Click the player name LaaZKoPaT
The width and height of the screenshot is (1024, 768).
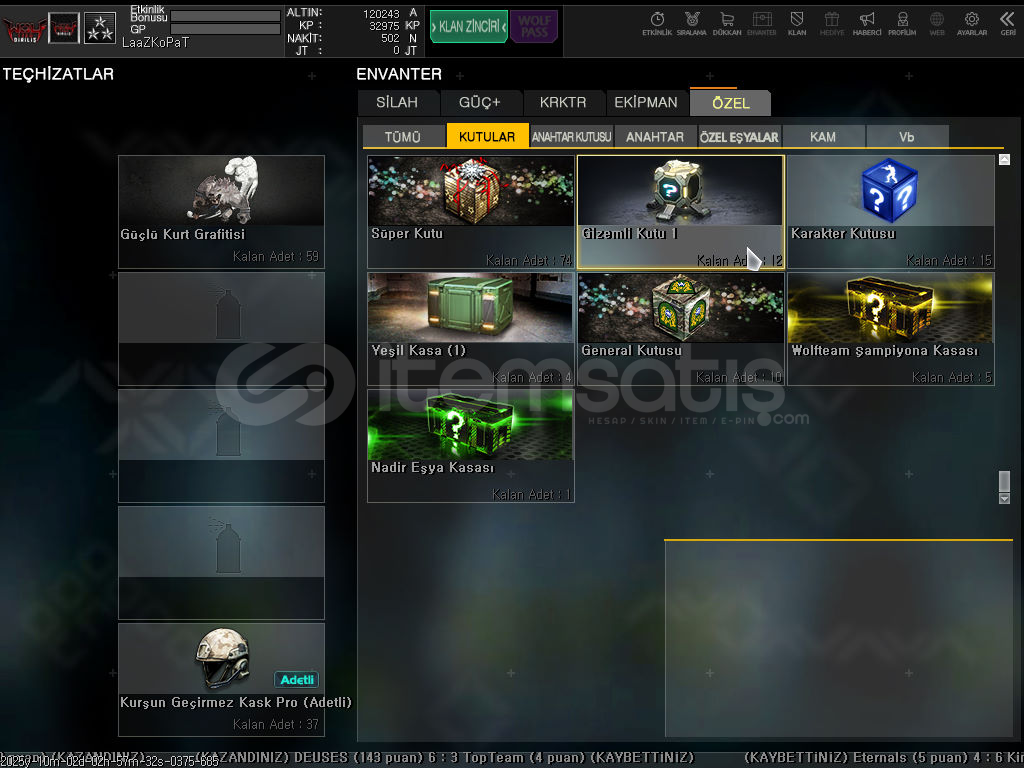155,42
